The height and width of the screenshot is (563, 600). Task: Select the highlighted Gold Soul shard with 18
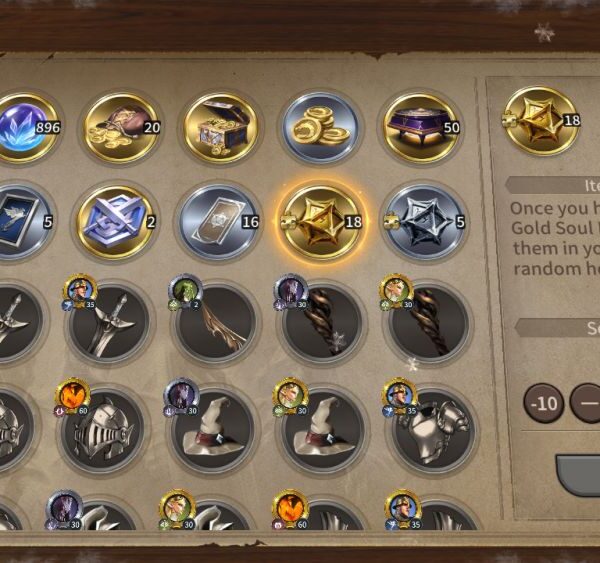(322, 222)
